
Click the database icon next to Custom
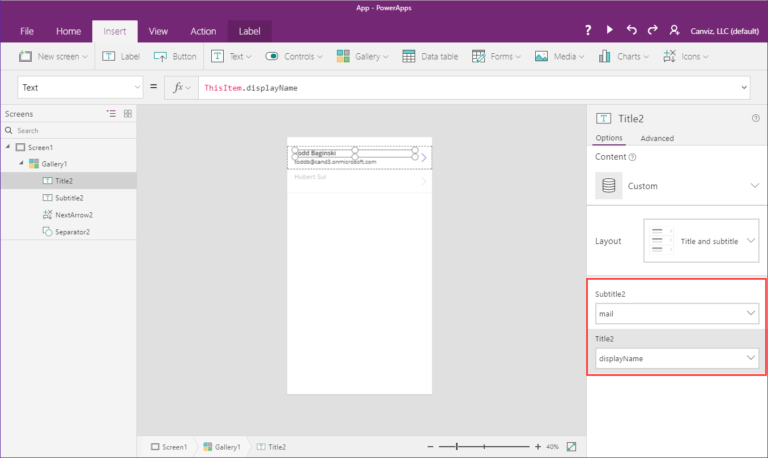(608, 186)
